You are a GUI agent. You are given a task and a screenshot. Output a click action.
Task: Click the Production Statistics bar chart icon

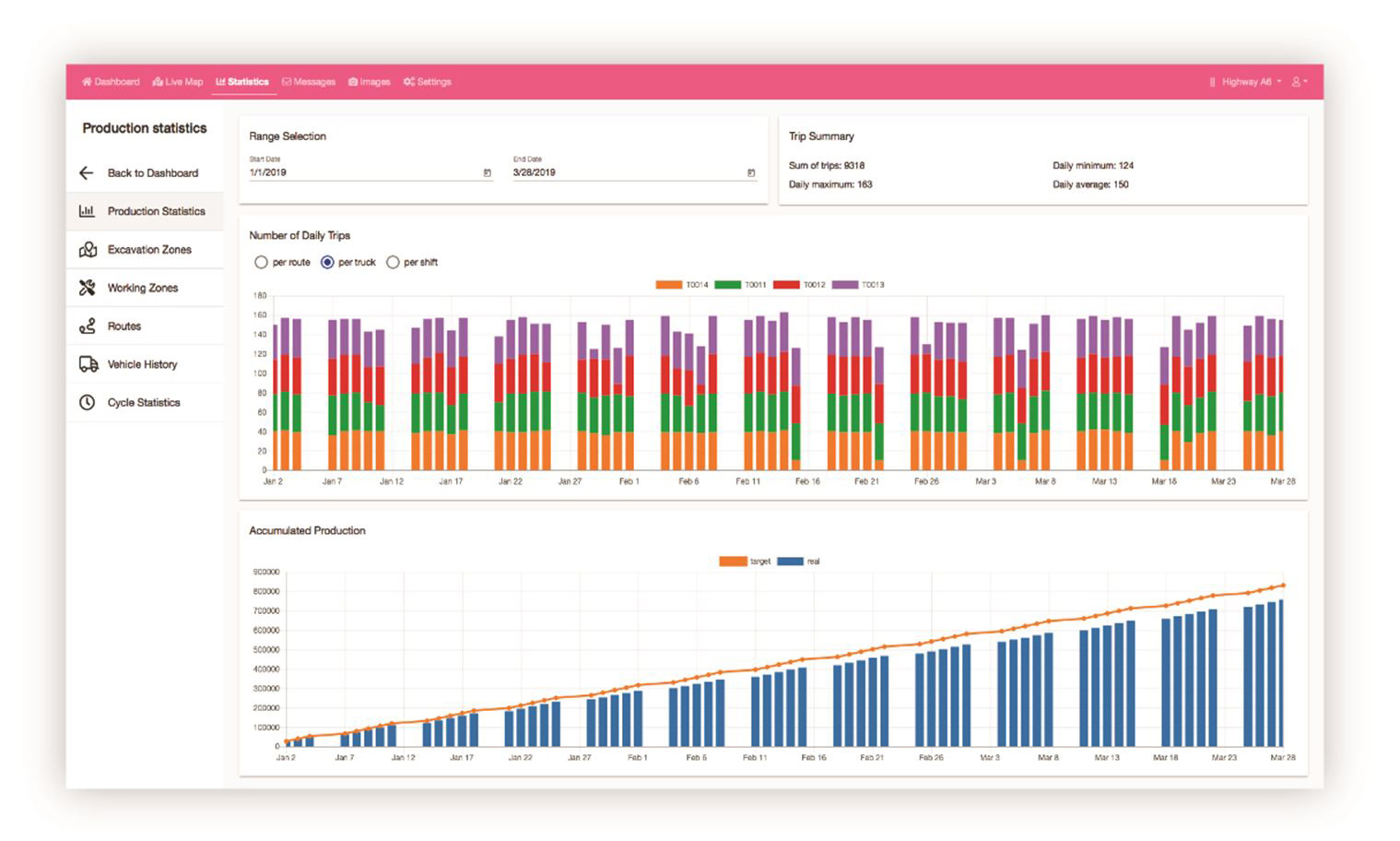pos(87,211)
